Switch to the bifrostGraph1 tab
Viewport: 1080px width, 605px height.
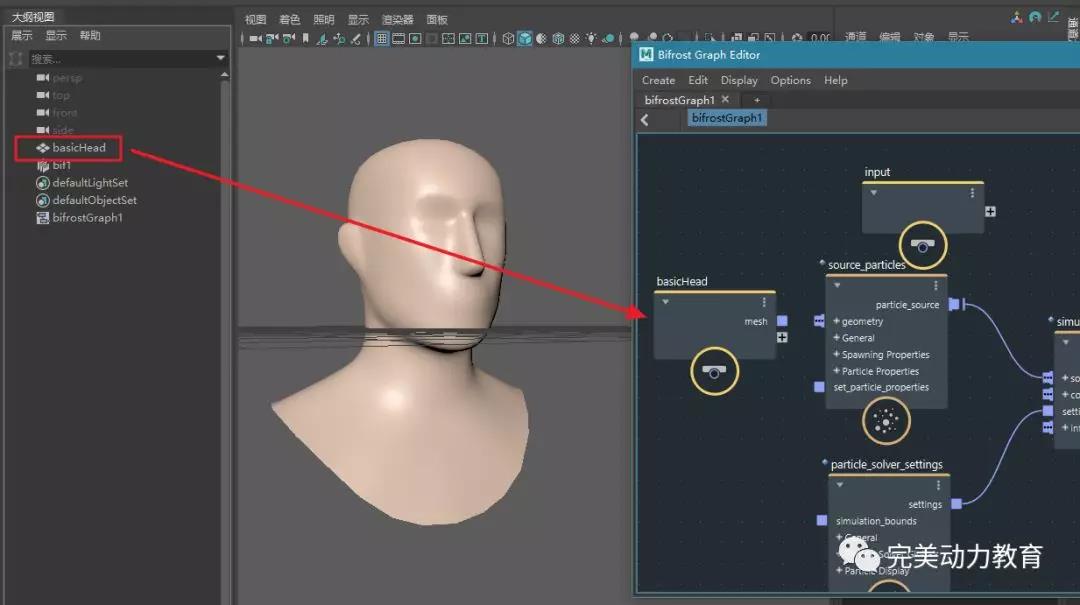click(x=679, y=100)
